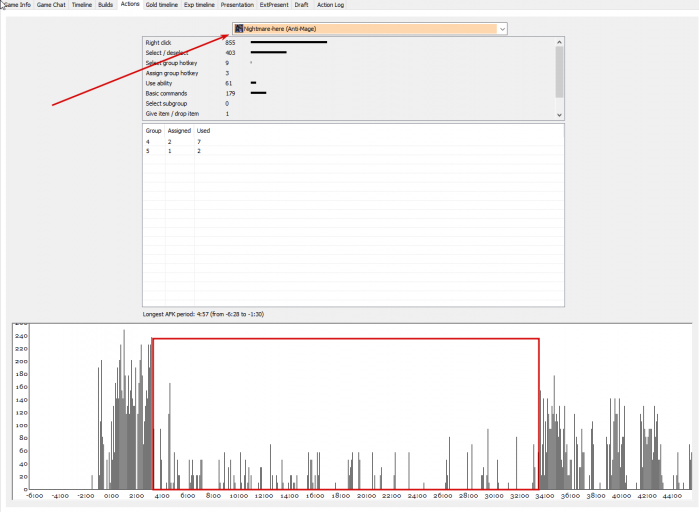Viewport: 699px width, 512px height.
Task: Switch to the Timeline tab
Action: (x=82, y=4)
